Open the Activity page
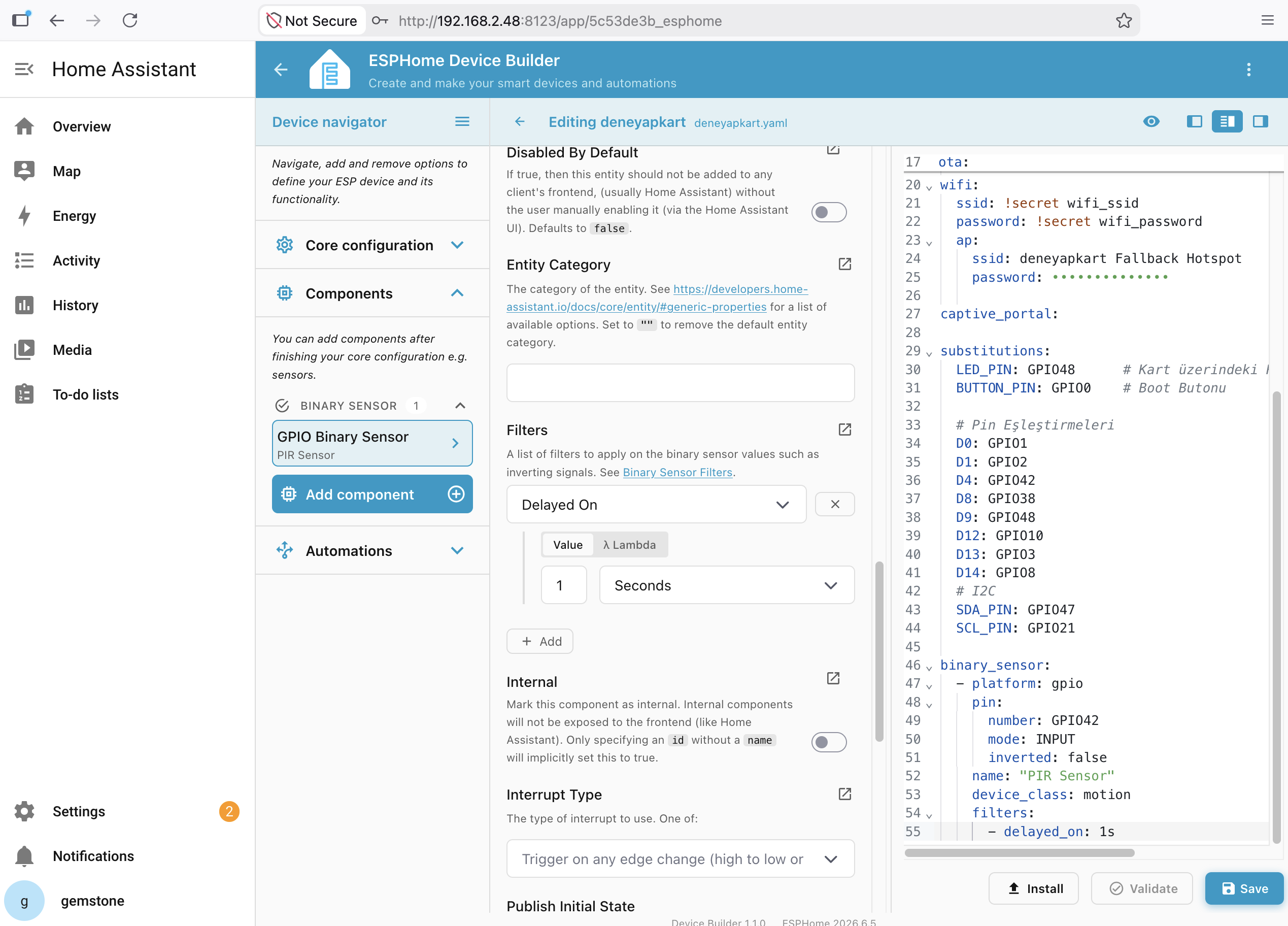This screenshot has width=1288, height=926. (x=128, y=260)
